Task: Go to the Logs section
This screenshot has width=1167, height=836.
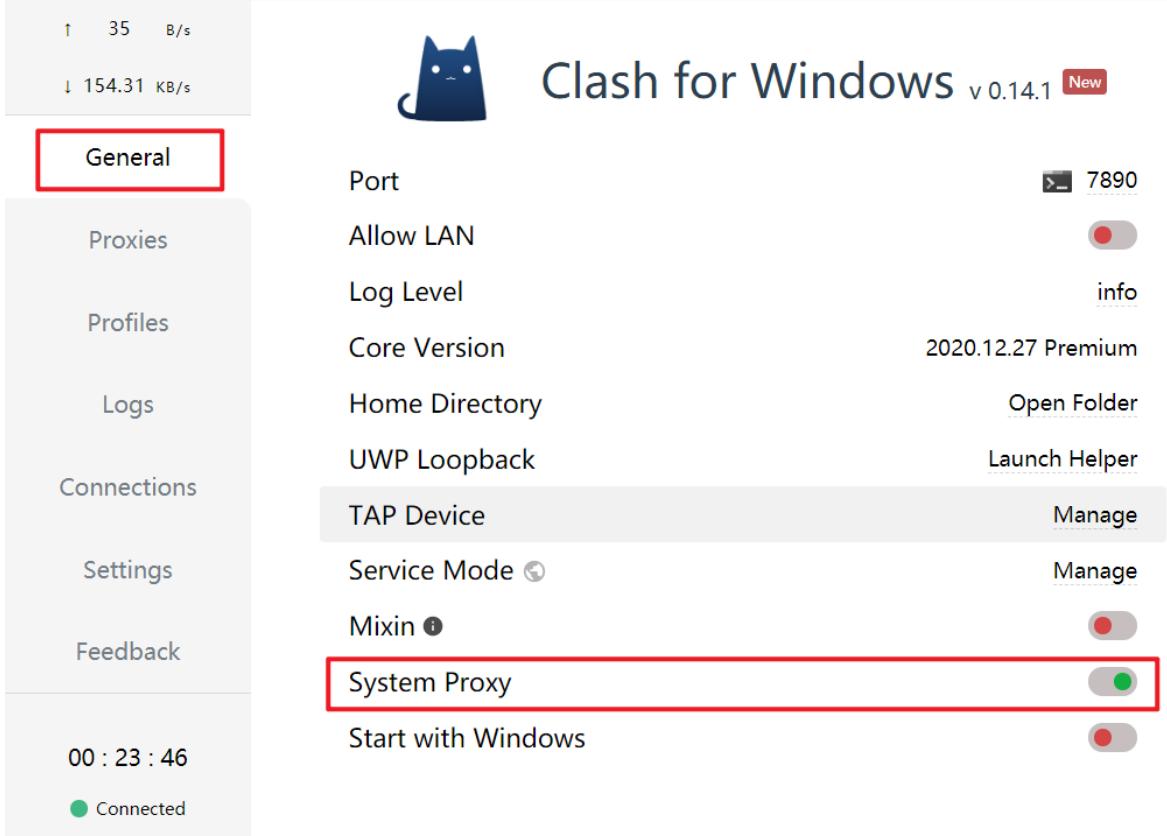Action: 128,405
